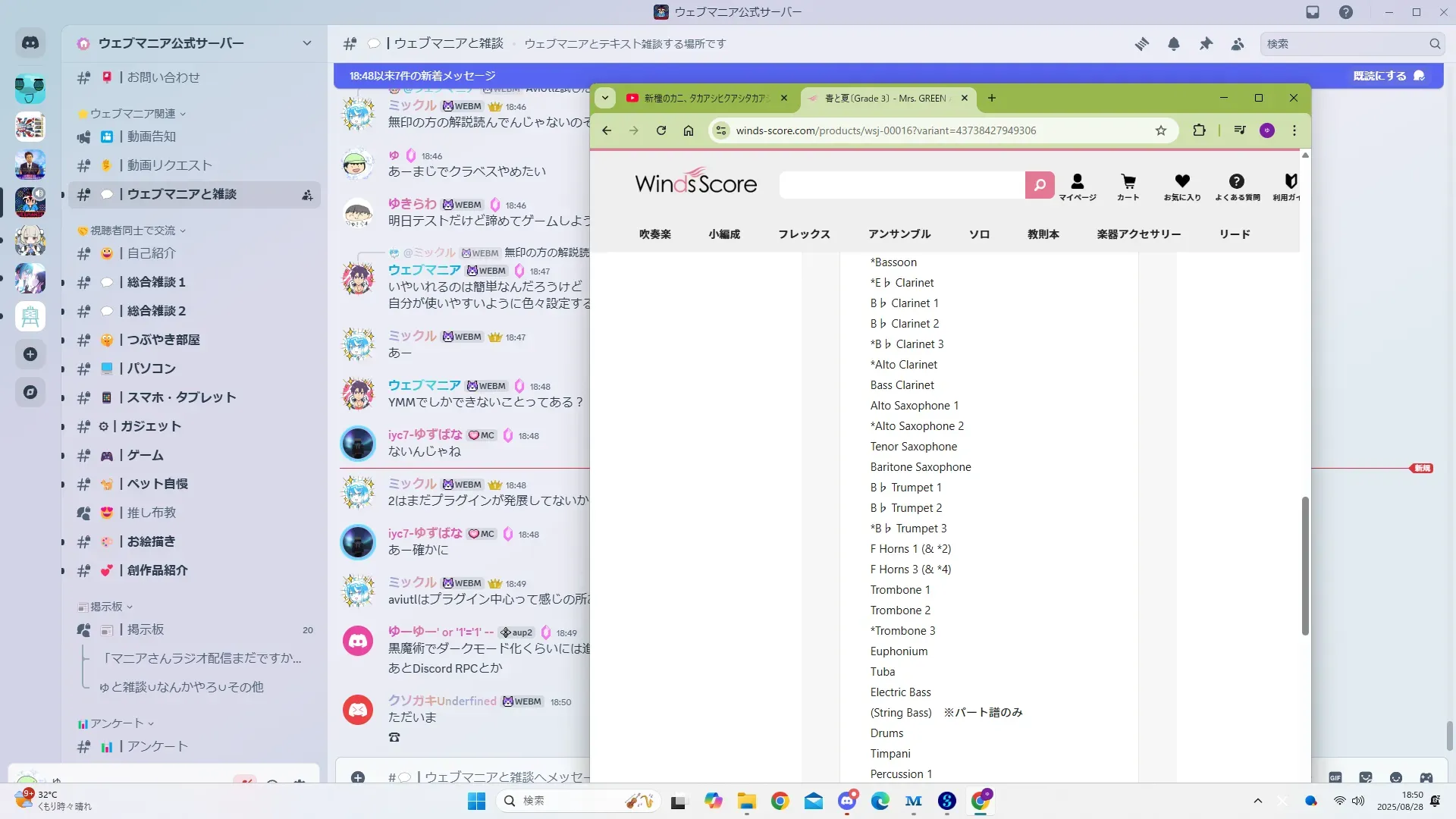Click the notification bell icon
Viewport: 1456px width, 819px height.
coord(1173,44)
